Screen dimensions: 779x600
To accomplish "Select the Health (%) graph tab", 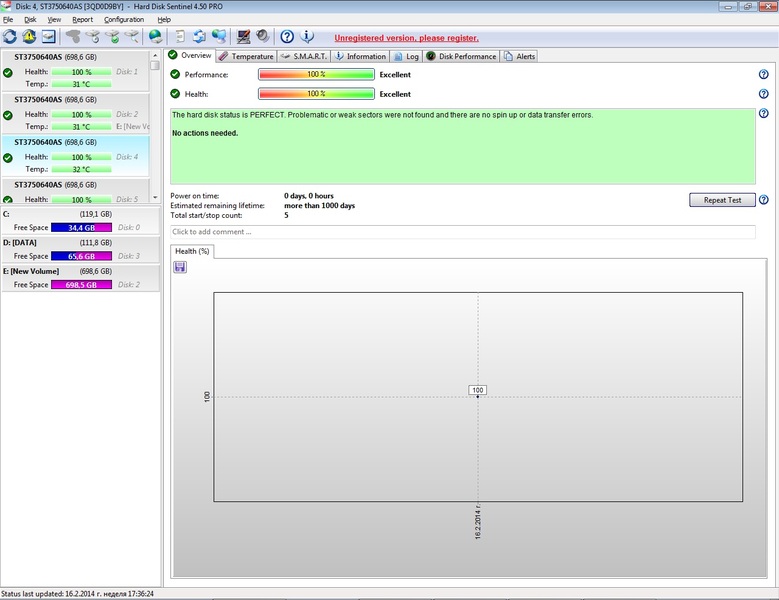I will (x=192, y=251).
